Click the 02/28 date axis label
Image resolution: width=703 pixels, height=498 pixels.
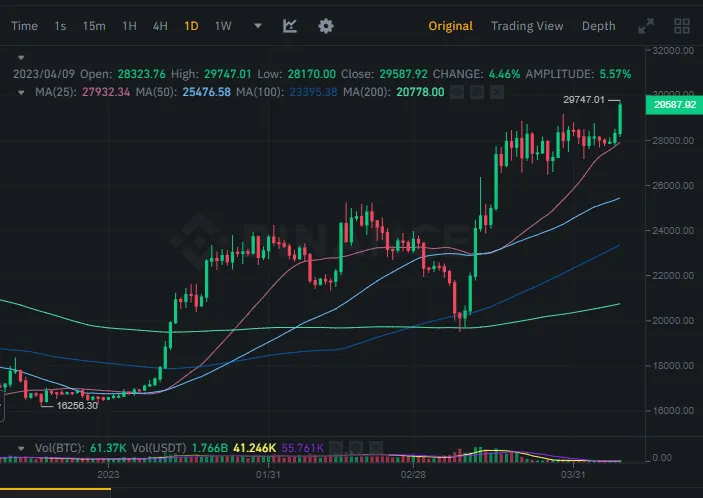413,474
